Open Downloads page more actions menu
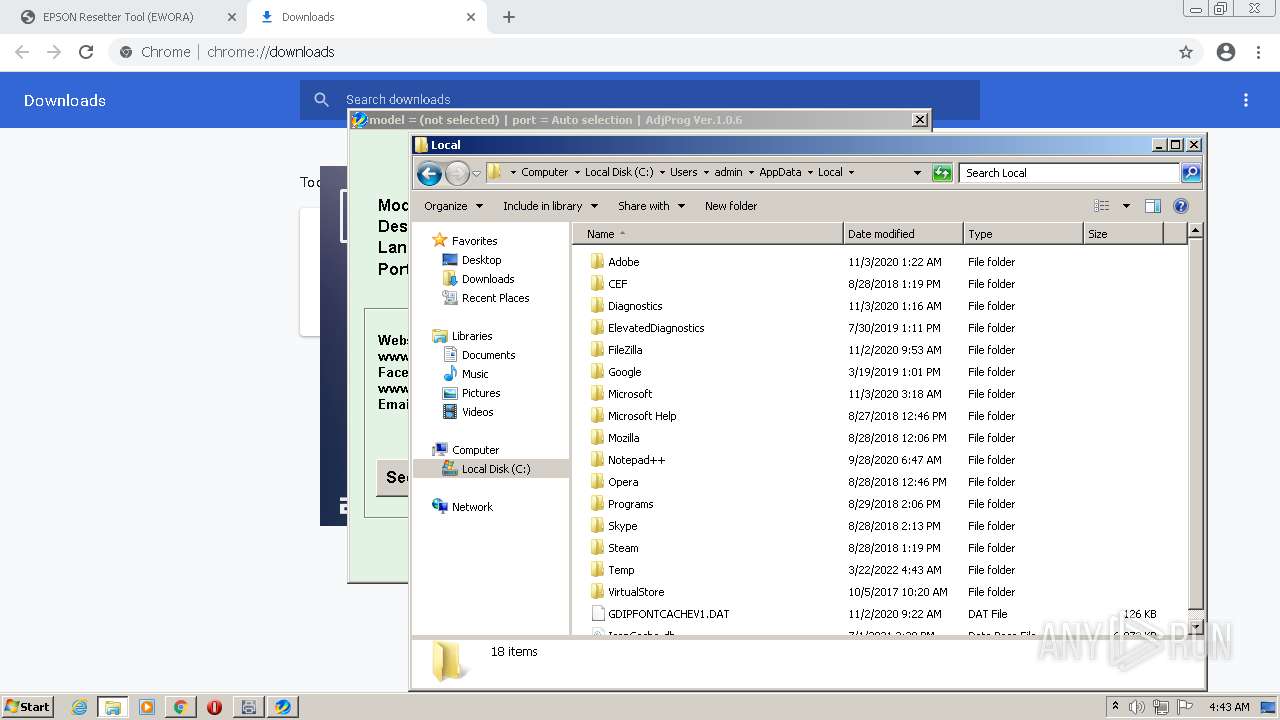 [1246, 100]
